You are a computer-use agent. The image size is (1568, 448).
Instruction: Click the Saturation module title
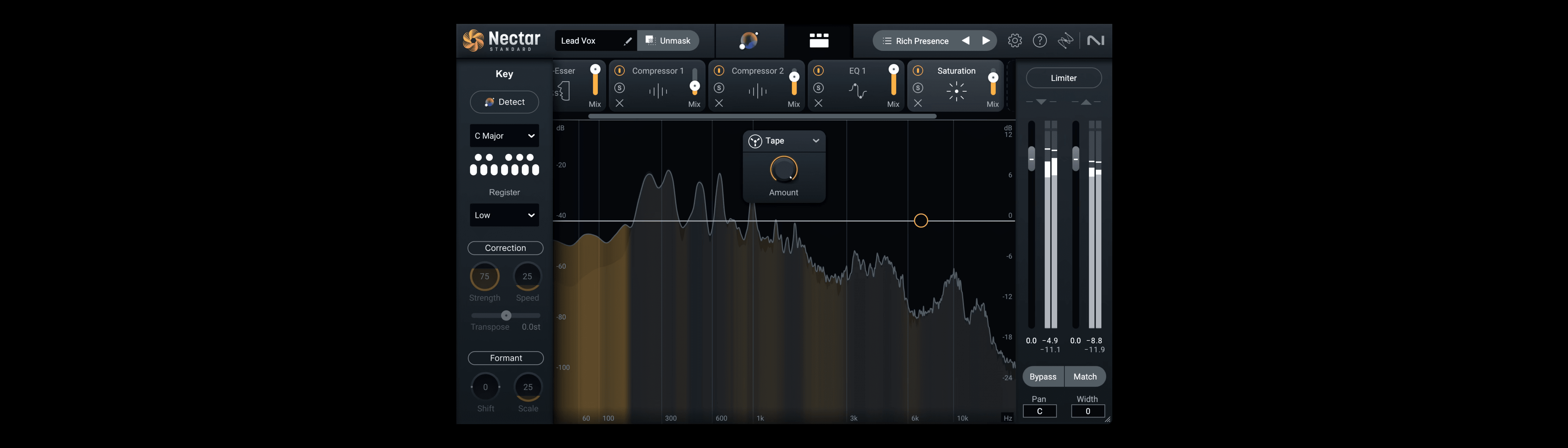click(956, 70)
